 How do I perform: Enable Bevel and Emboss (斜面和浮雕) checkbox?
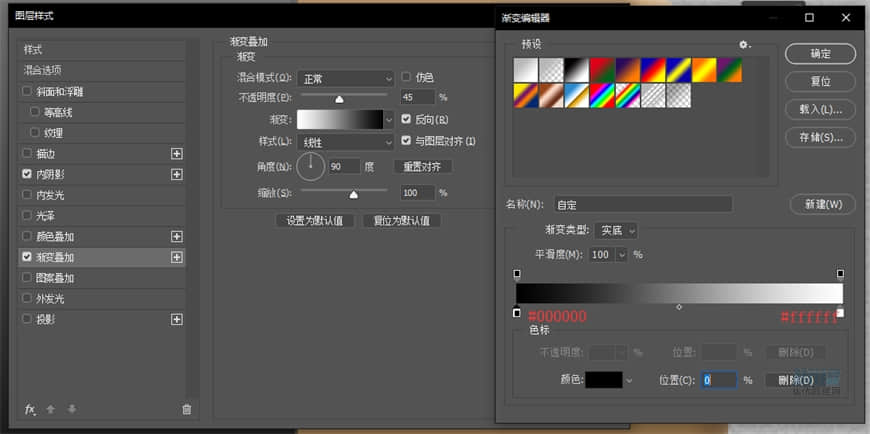[x=27, y=92]
